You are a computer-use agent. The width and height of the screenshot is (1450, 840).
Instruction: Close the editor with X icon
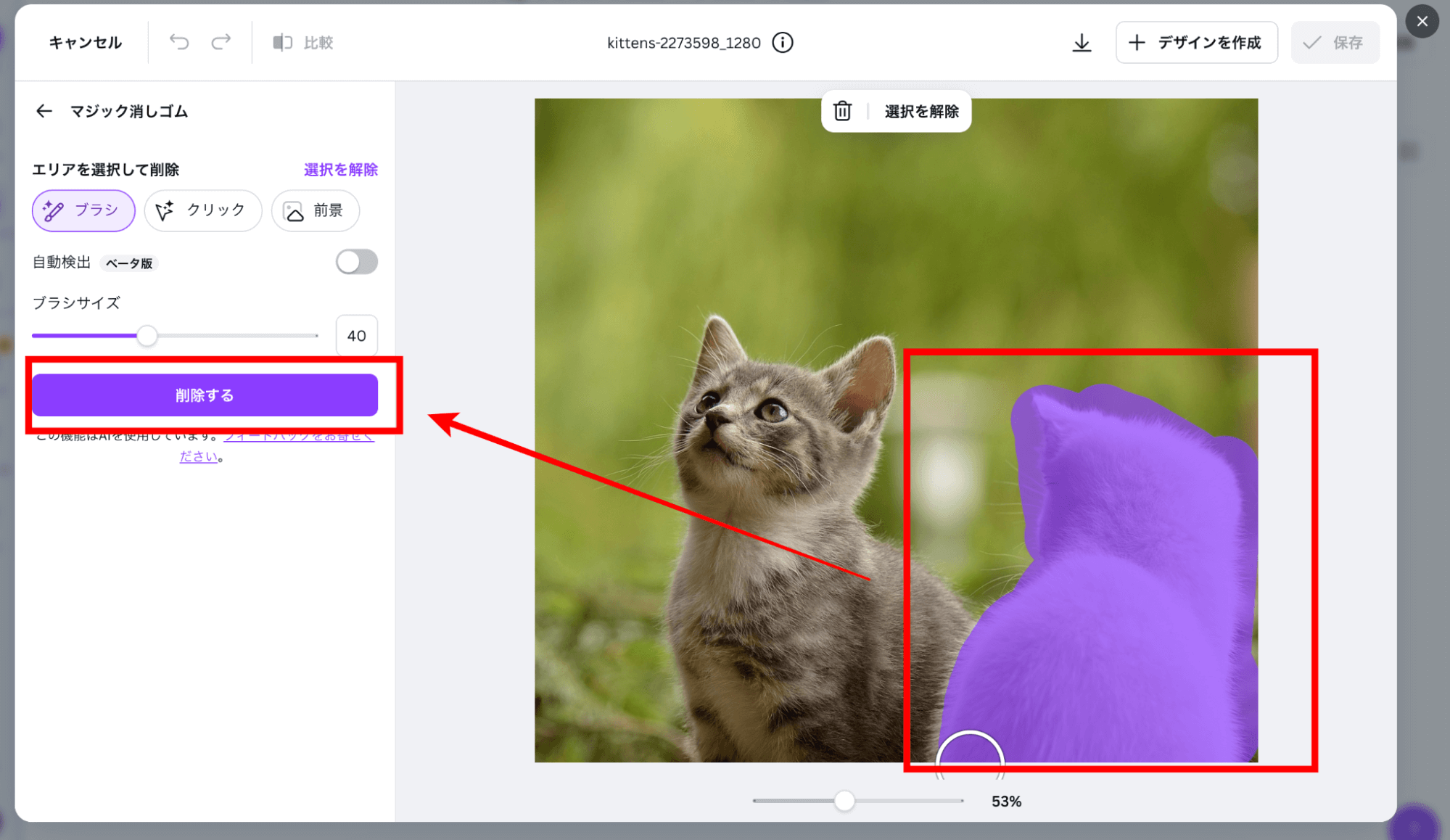click(1422, 21)
